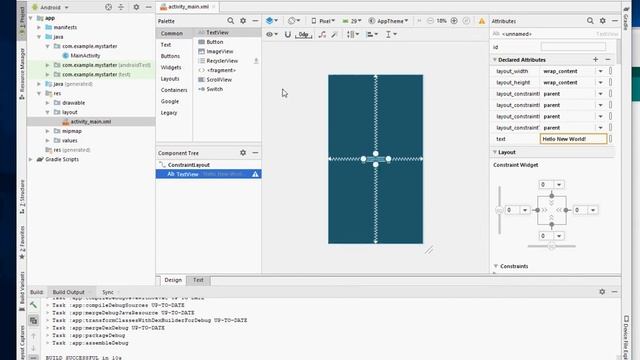
Task: Open Component Tree settings gear
Action: pos(243,153)
